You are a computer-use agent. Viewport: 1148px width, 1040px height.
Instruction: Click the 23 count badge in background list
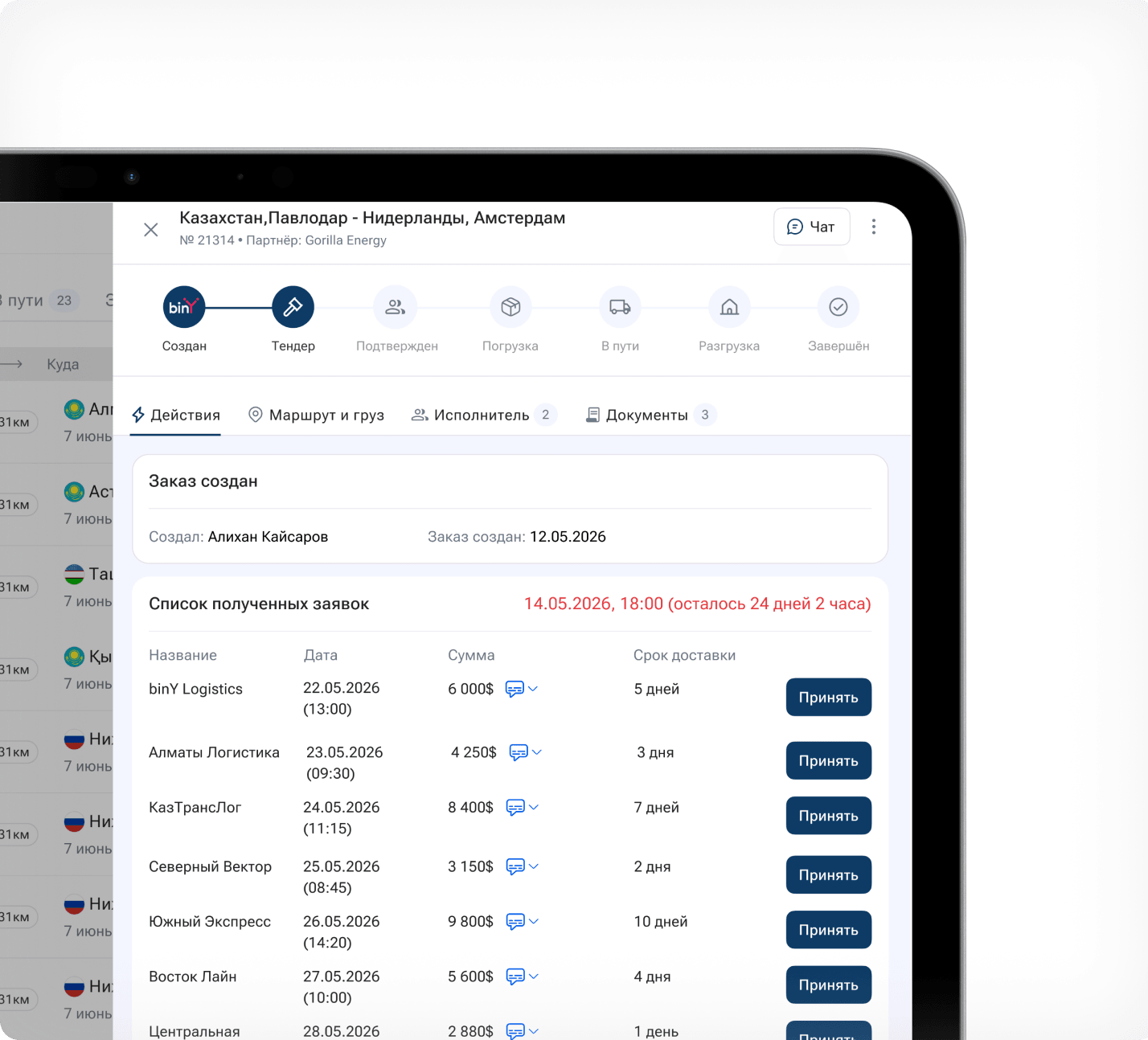64,301
